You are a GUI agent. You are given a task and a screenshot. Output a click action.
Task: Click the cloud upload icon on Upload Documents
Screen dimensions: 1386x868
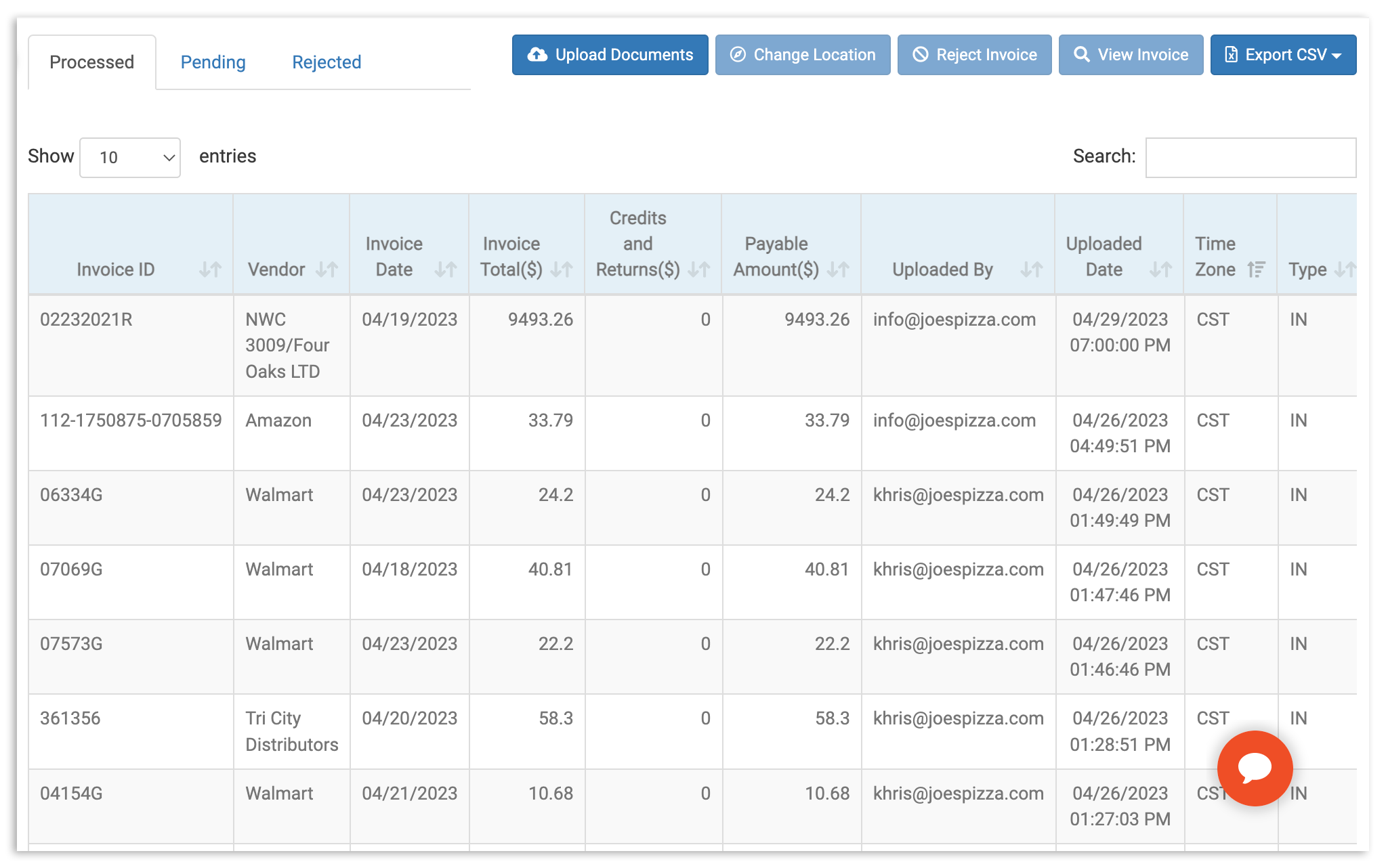(x=537, y=55)
